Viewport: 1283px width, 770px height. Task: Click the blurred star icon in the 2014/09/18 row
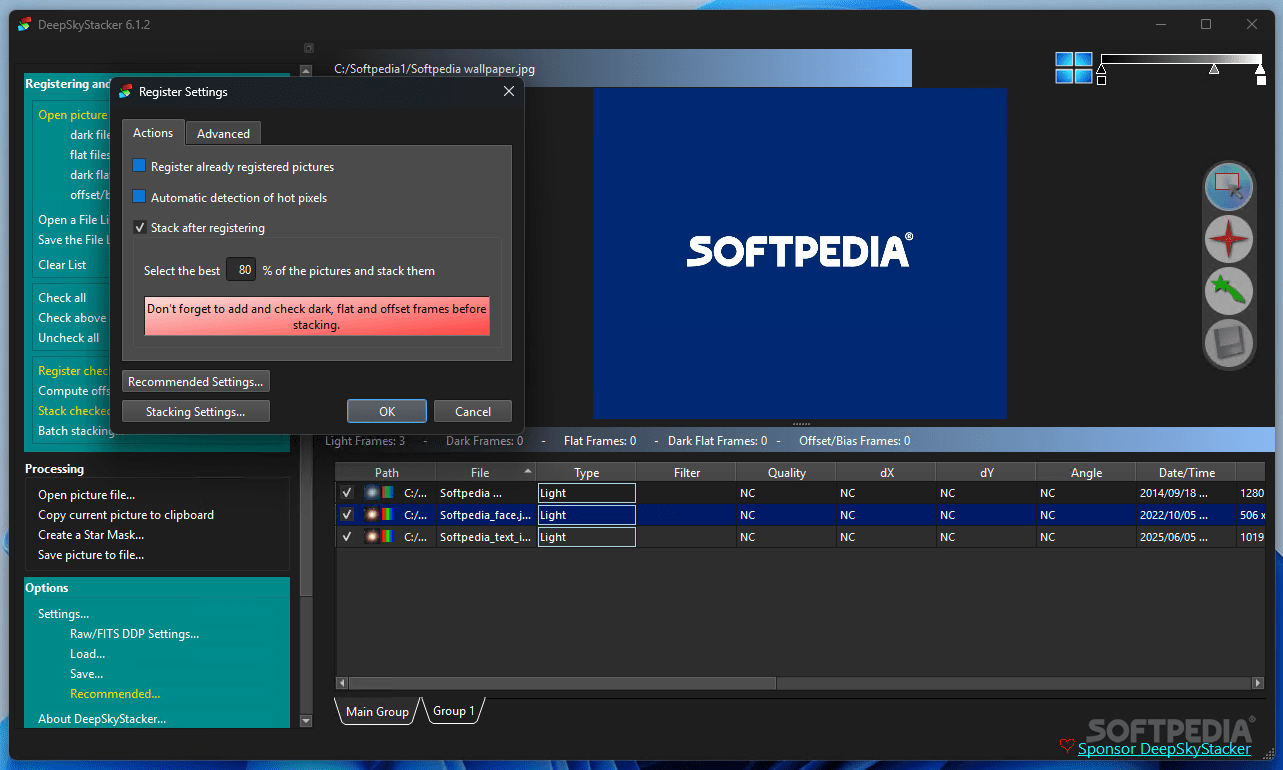(x=372, y=493)
